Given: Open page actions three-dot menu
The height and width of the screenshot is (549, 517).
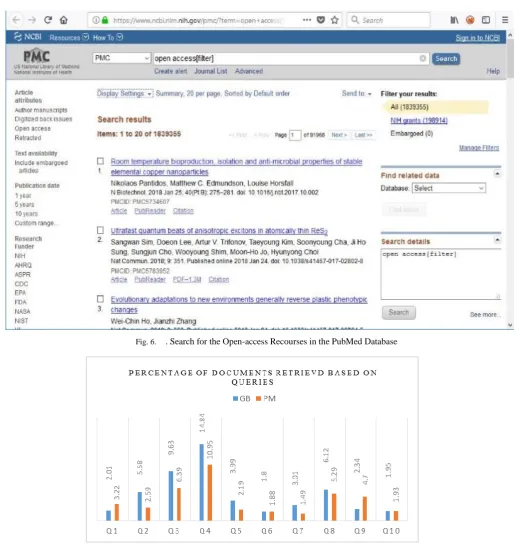Looking at the screenshot, I should (307, 20).
